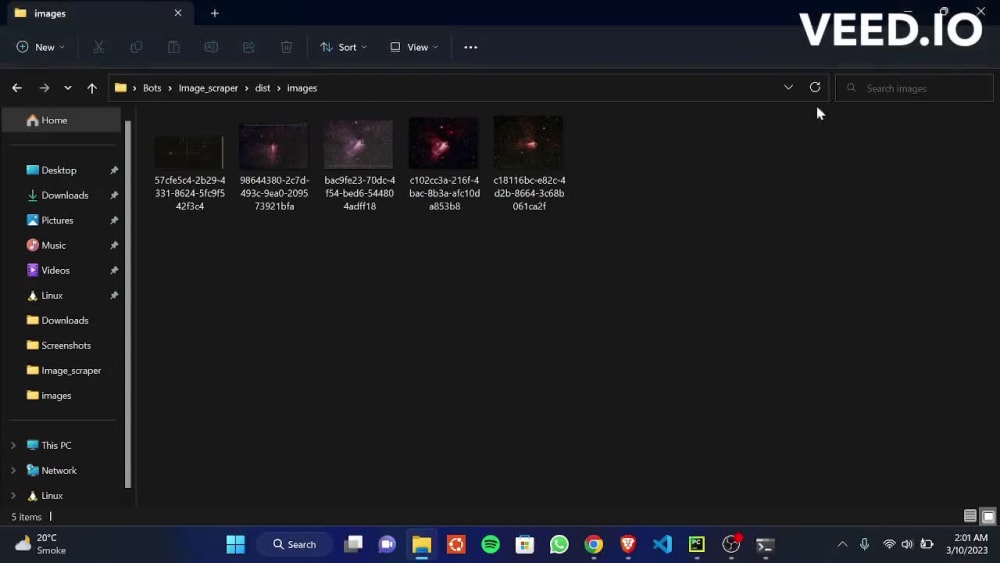Expand Network tree node
1000x563 pixels.
(13, 471)
